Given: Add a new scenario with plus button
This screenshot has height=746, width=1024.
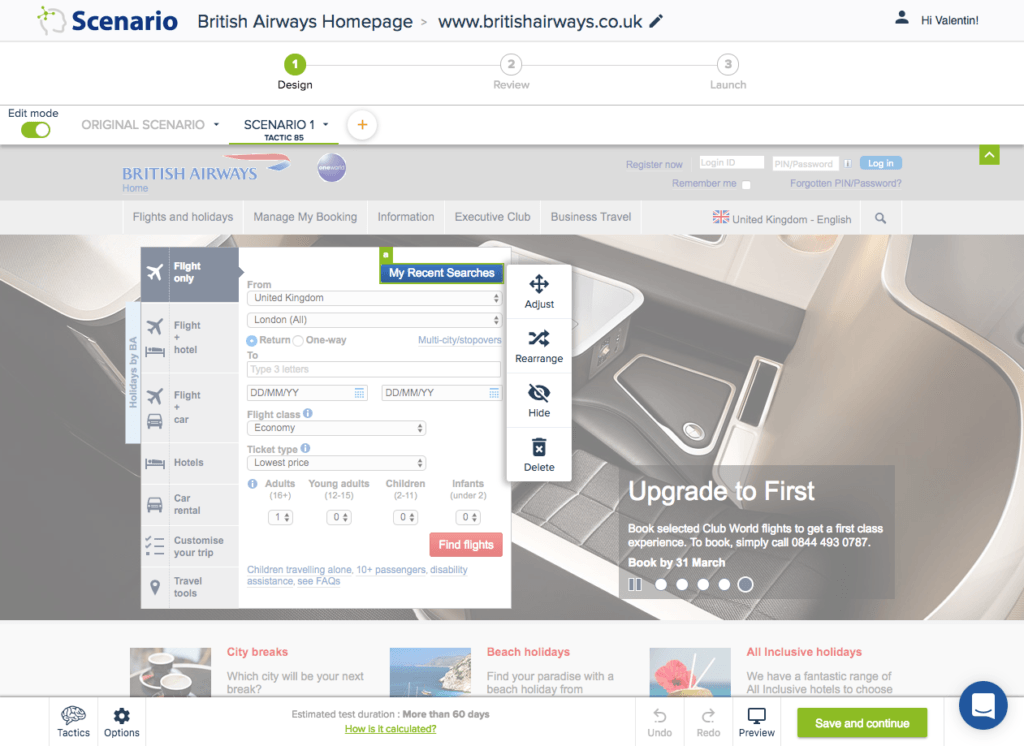Looking at the screenshot, I should click(x=362, y=125).
